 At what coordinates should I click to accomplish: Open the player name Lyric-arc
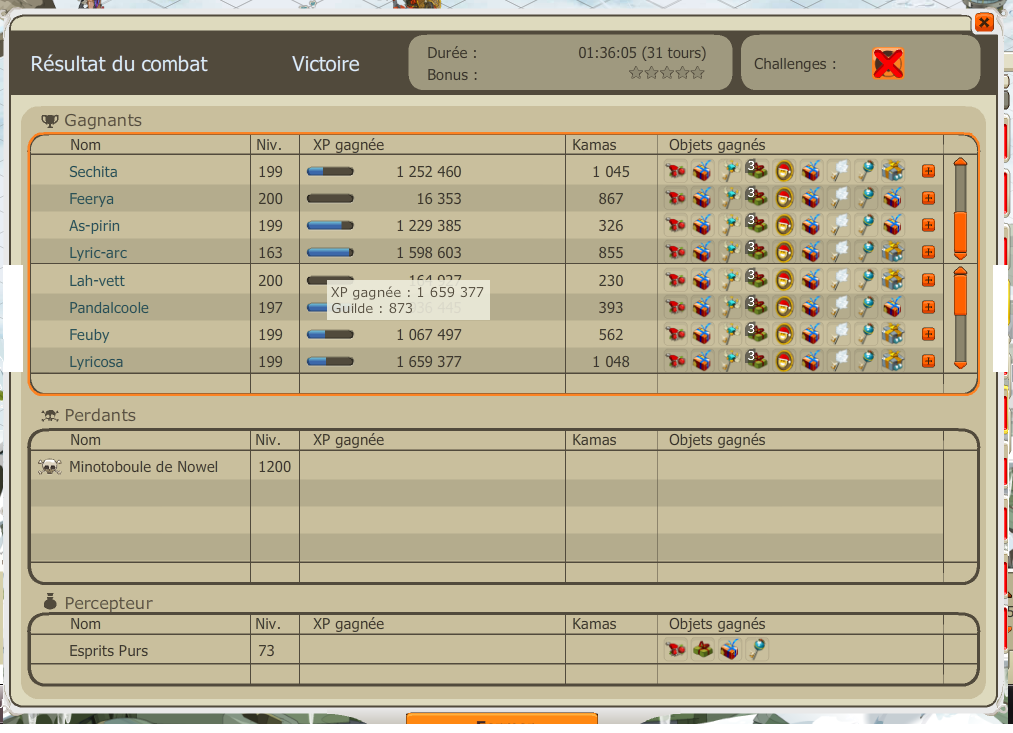[98, 253]
